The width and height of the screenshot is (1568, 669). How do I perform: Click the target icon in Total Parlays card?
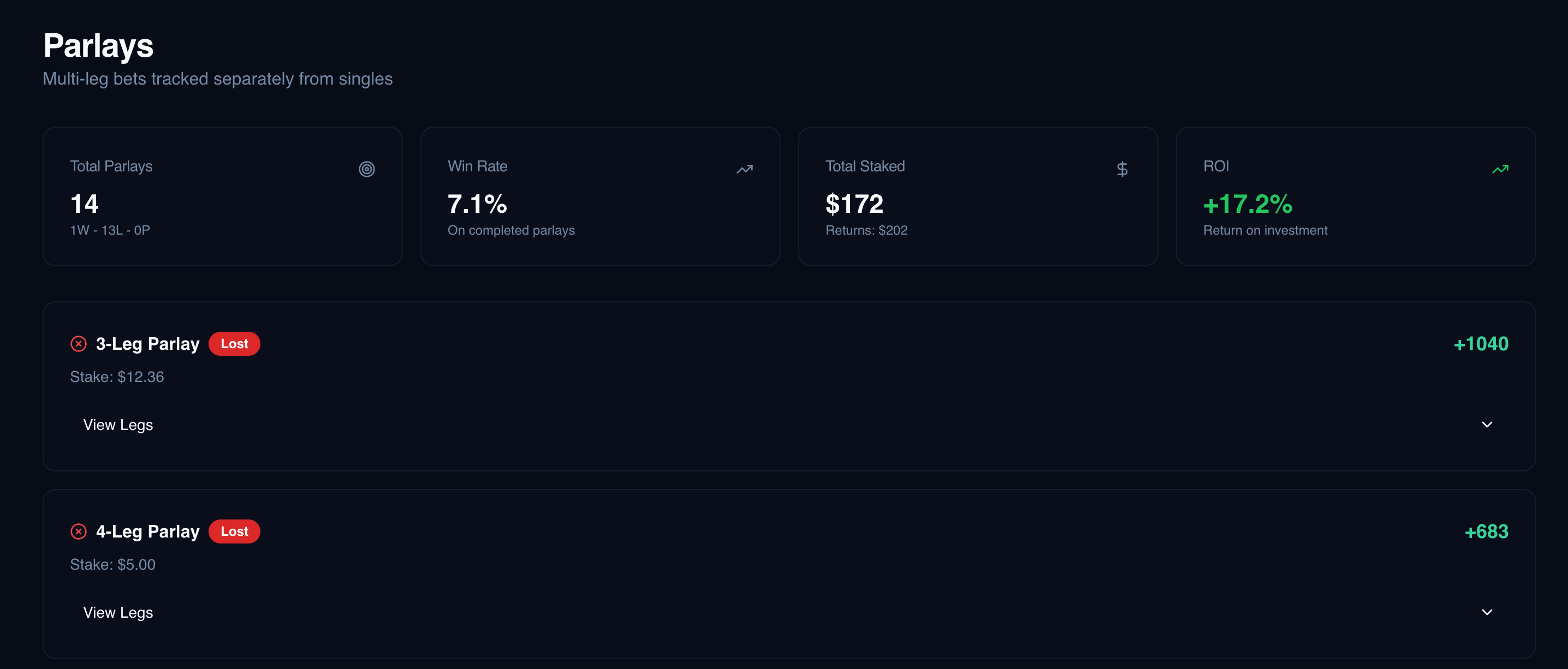366,169
